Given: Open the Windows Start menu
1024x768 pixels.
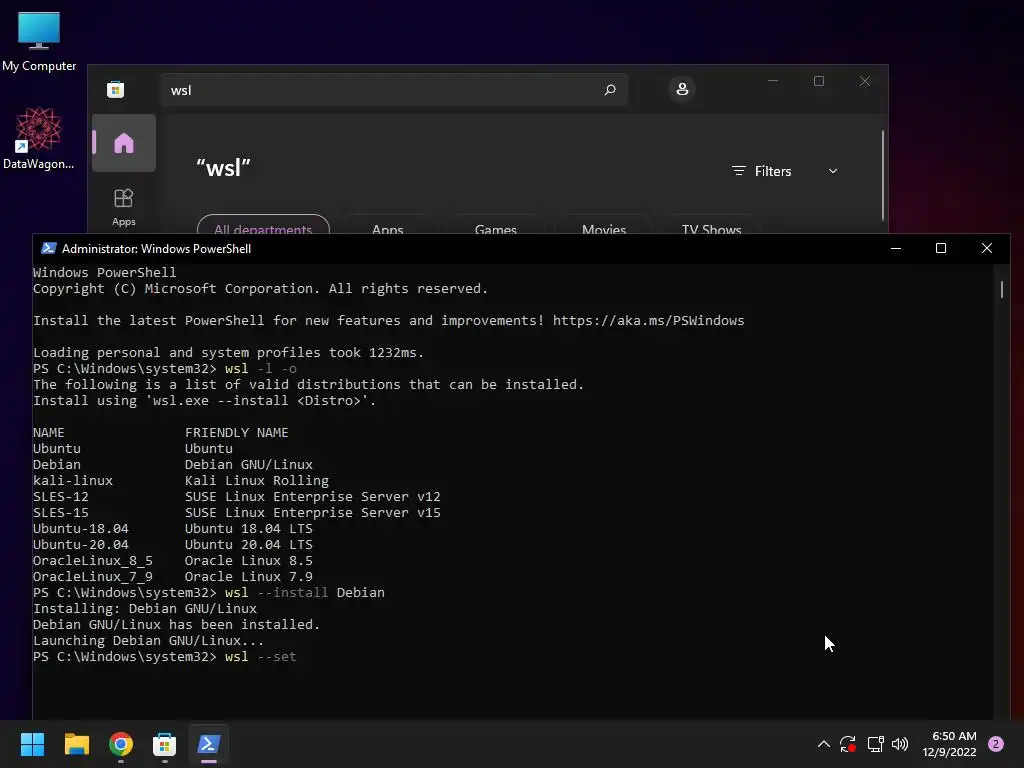Looking at the screenshot, I should [32, 744].
